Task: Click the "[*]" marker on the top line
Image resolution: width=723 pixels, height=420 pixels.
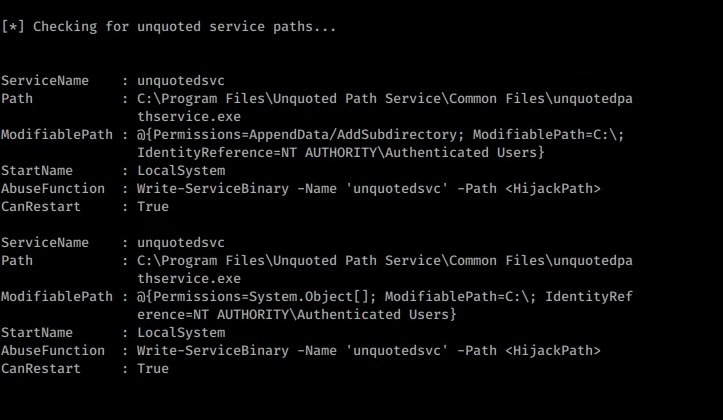Action: (13, 25)
